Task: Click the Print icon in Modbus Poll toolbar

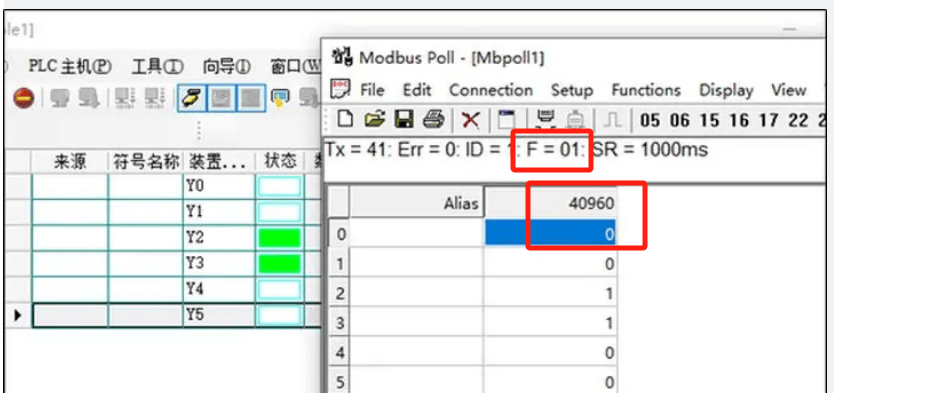Action: pos(433,120)
